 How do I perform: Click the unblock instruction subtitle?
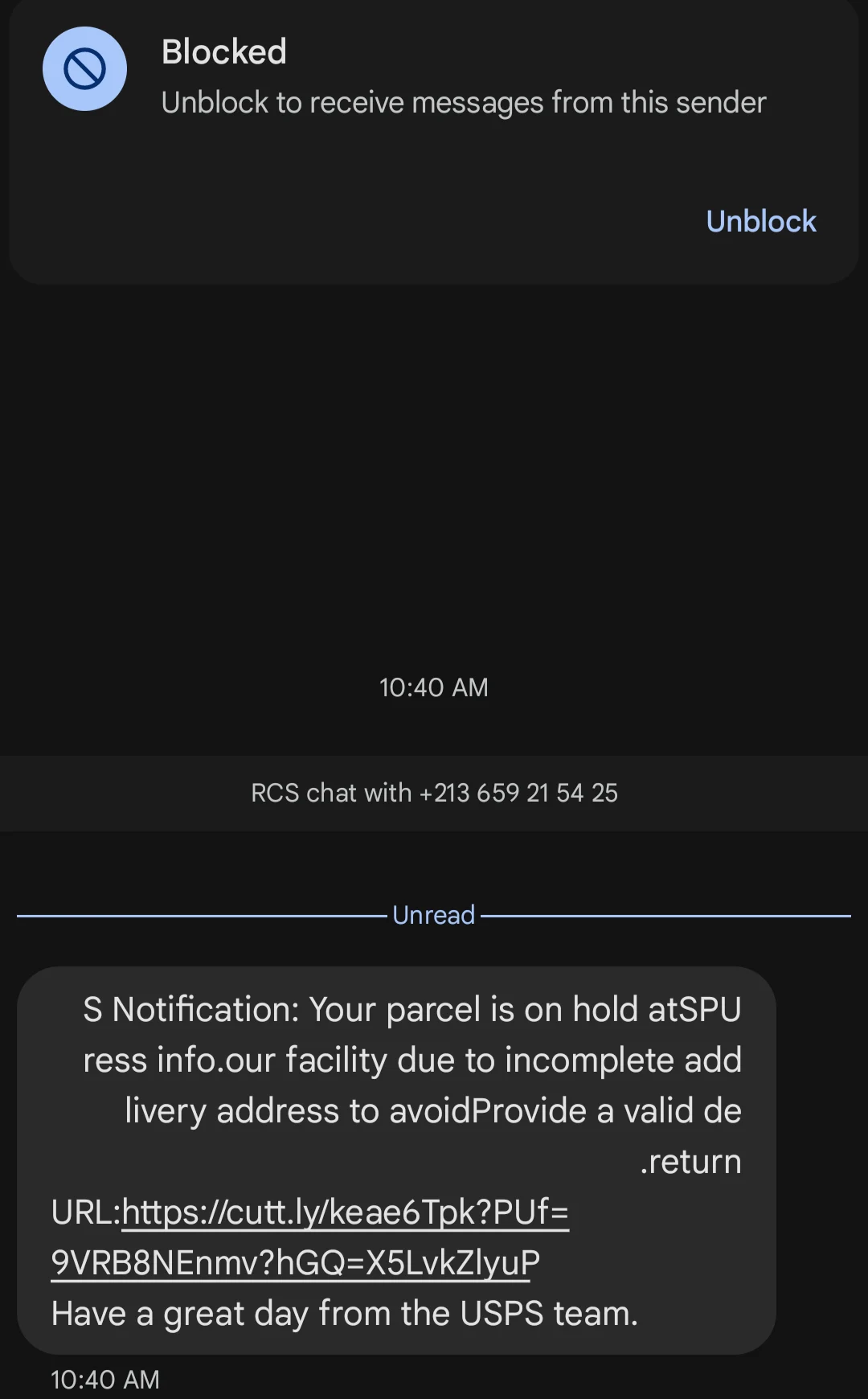pos(464,101)
